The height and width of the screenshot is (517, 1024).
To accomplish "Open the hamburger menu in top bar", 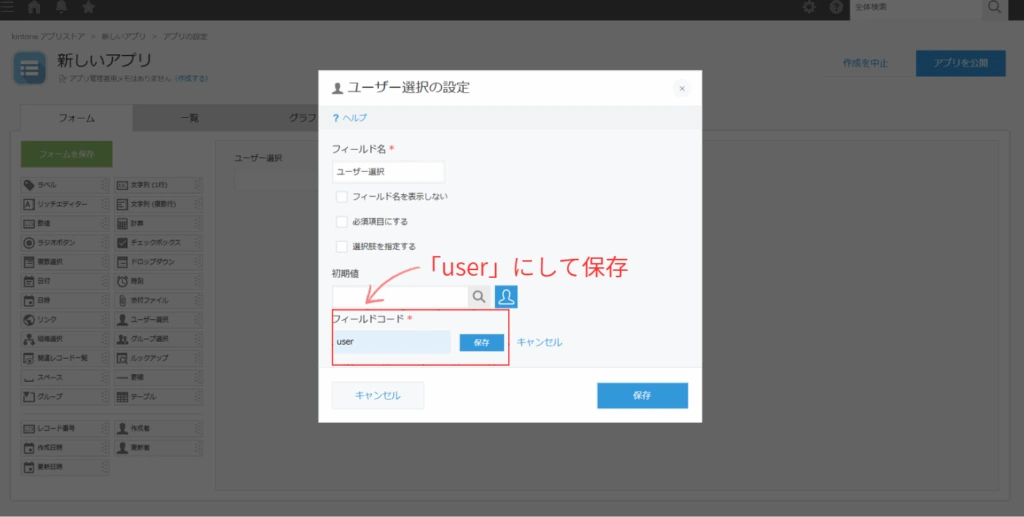I will [x=7, y=7].
